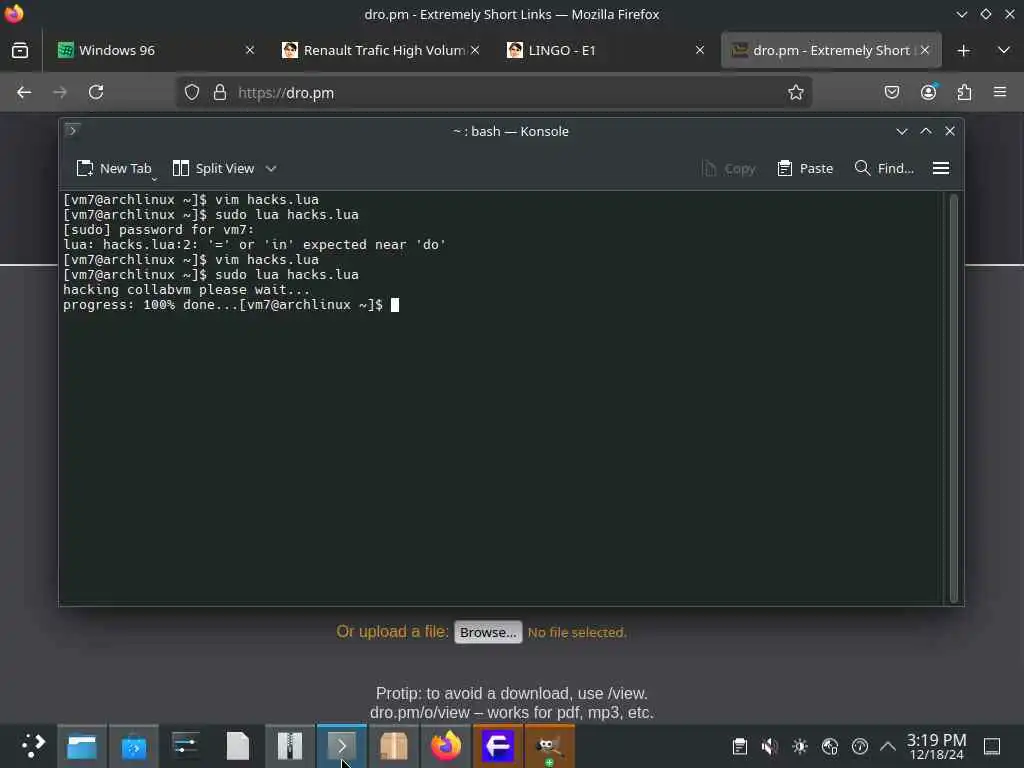Open clipboard tray icon
This screenshot has width=1024, height=768.
point(739,746)
